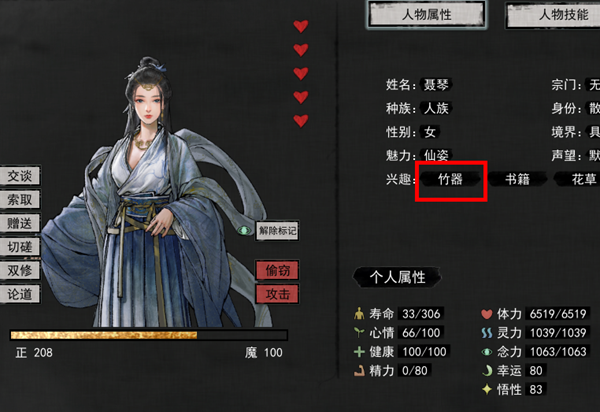Click 解除标记 to remove mark
The width and height of the screenshot is (600, 412).
(277, 231)
